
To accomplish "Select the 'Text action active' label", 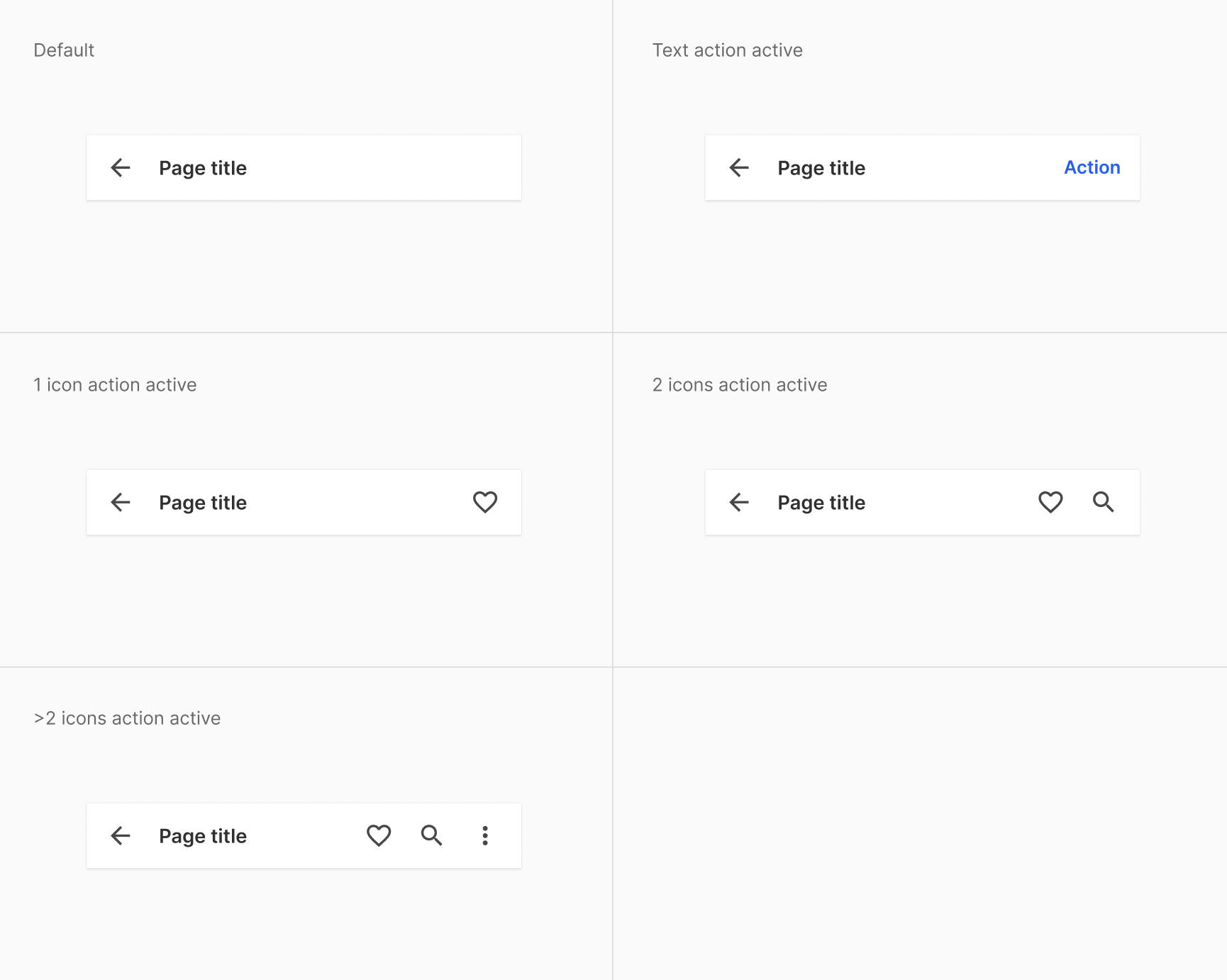I will (728, 50).
